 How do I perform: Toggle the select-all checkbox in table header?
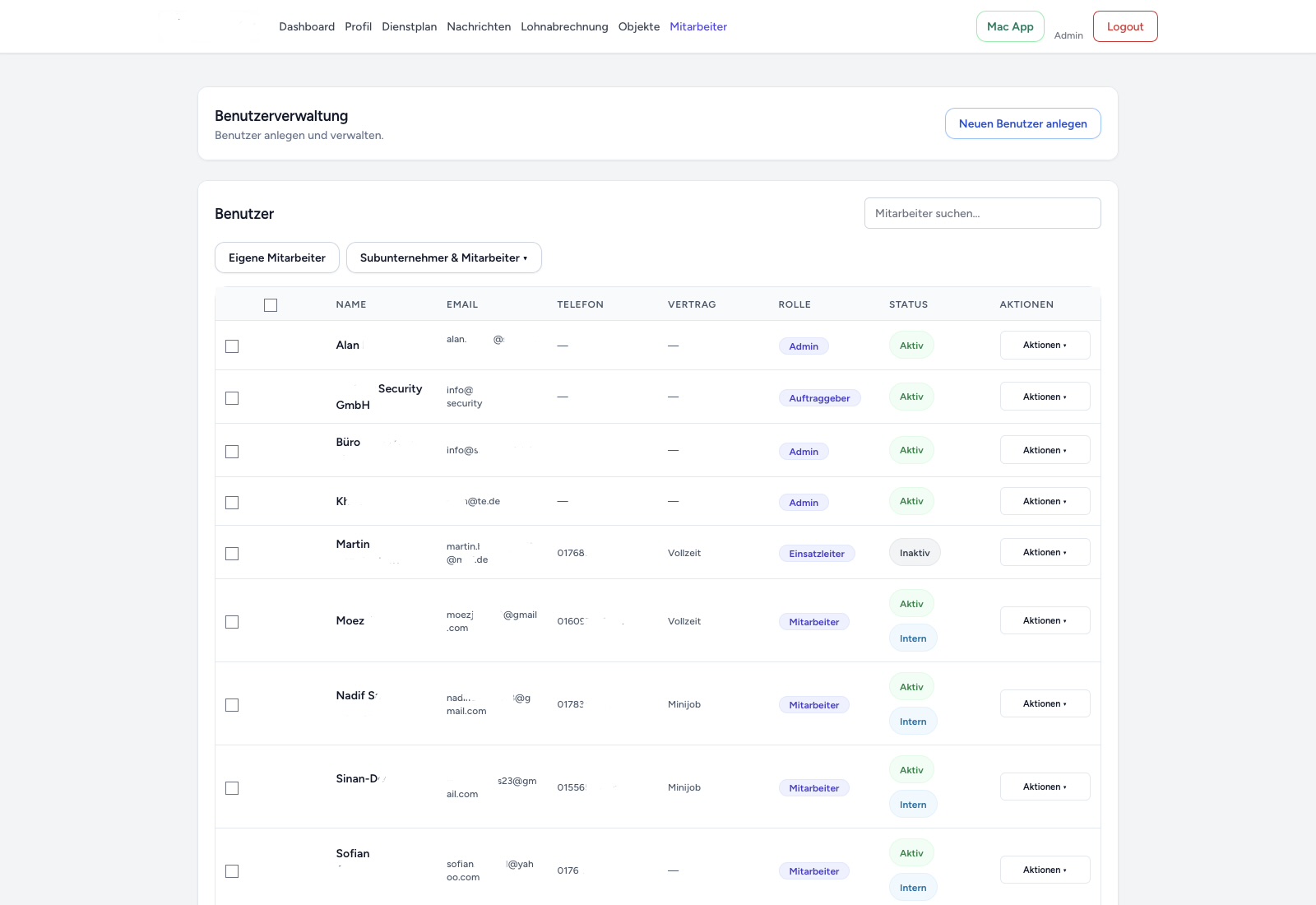pos(271,304)
